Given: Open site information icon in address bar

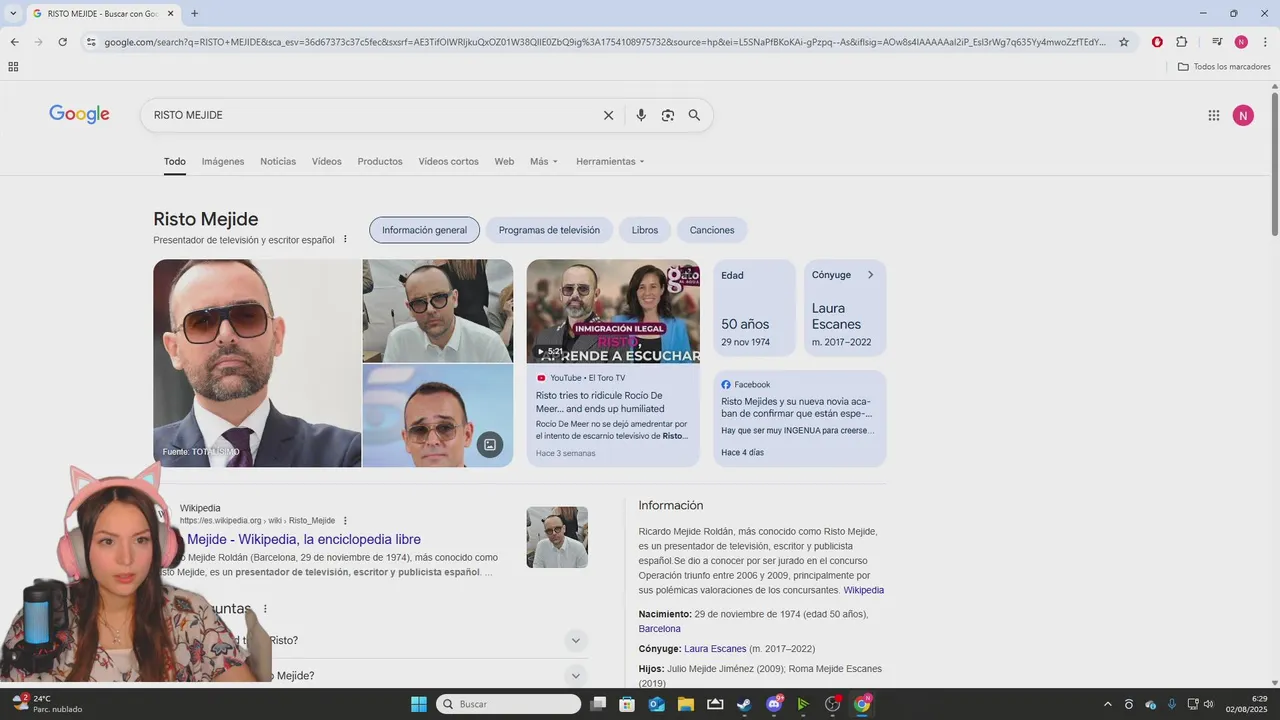Looking at the screenshot, I should 91,42.
